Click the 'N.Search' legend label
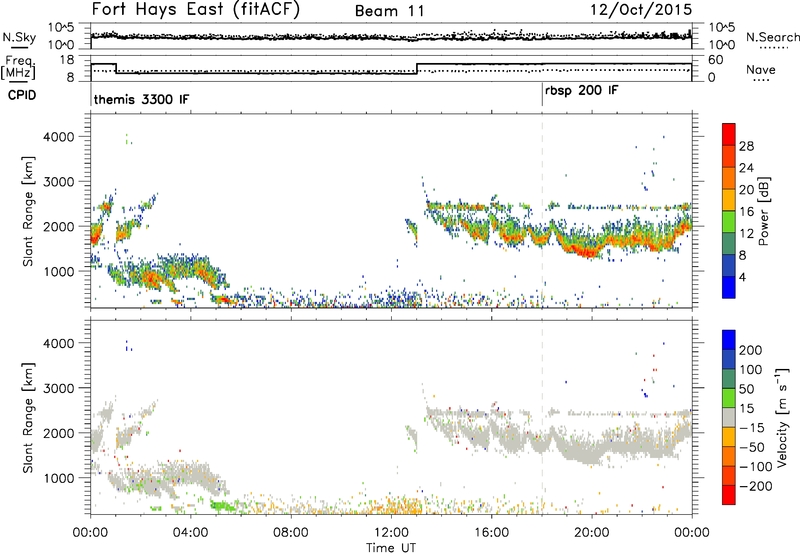 point(772,37)
